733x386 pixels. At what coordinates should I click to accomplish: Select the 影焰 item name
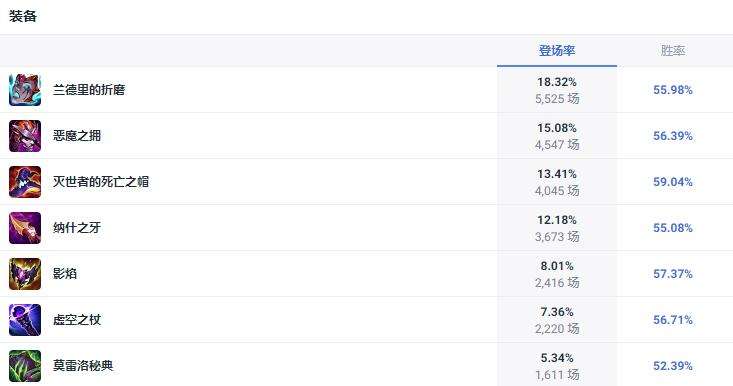pyautogui.click(x=65, y=274)
